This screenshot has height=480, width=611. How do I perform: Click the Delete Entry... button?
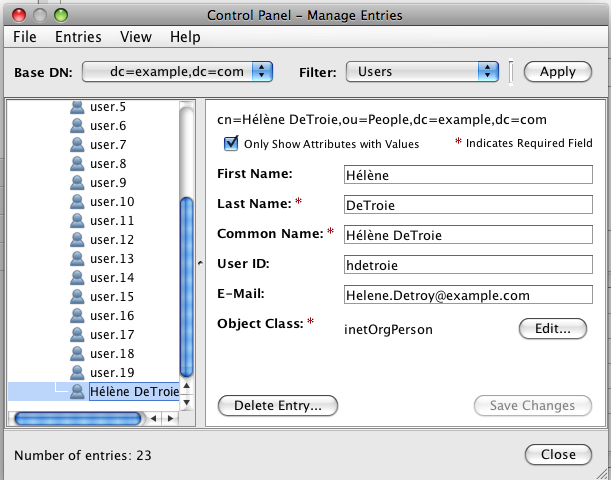[278, 406]
